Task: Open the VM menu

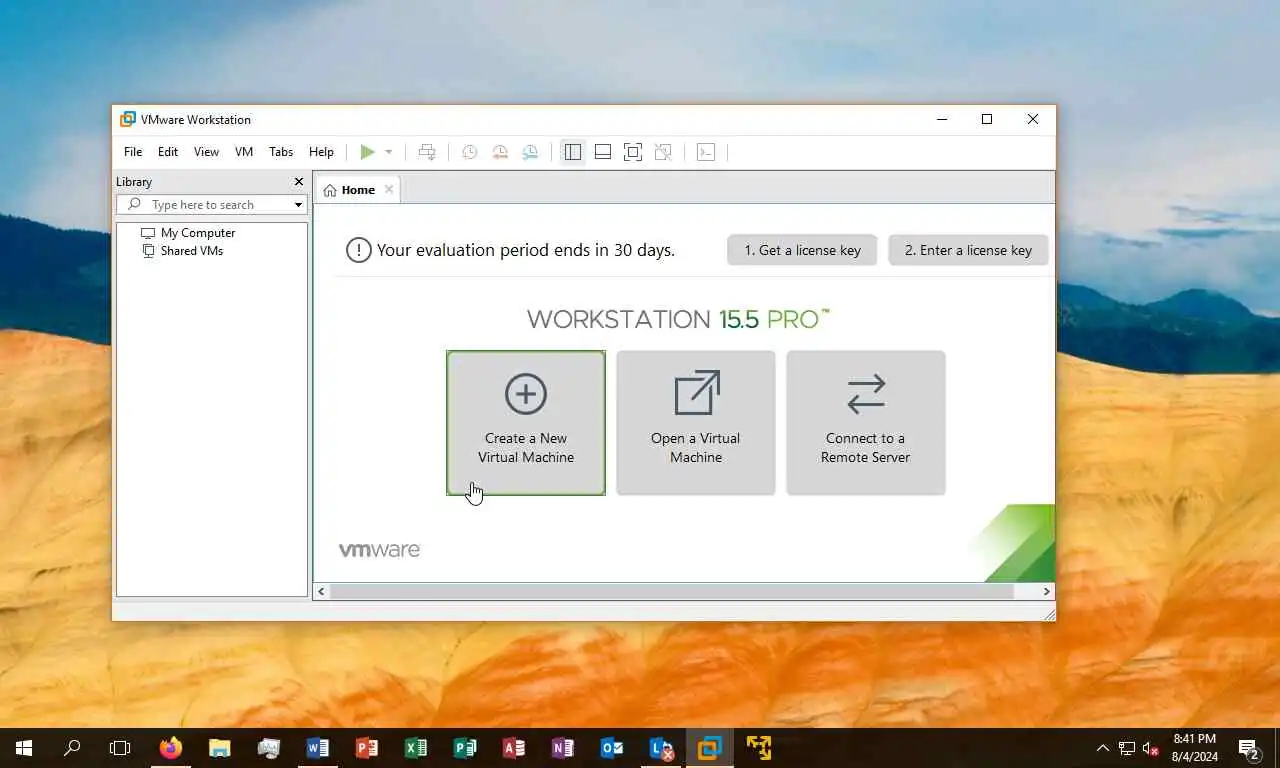Action: click(244, 152)
